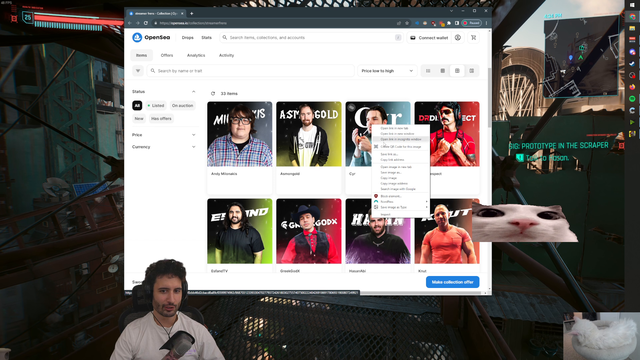
Task: Focus the Search items, collections, and accounts field
Action: coord(311,38)
